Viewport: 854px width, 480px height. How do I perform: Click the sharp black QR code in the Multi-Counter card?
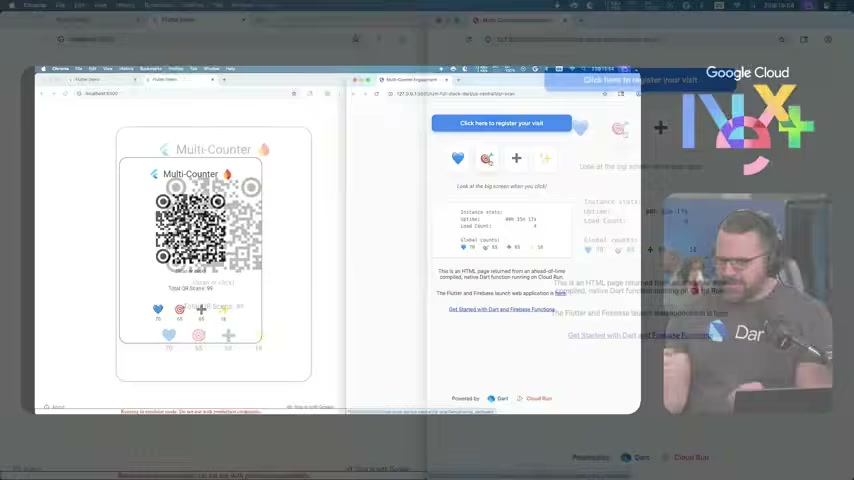[x=190, y=229]
